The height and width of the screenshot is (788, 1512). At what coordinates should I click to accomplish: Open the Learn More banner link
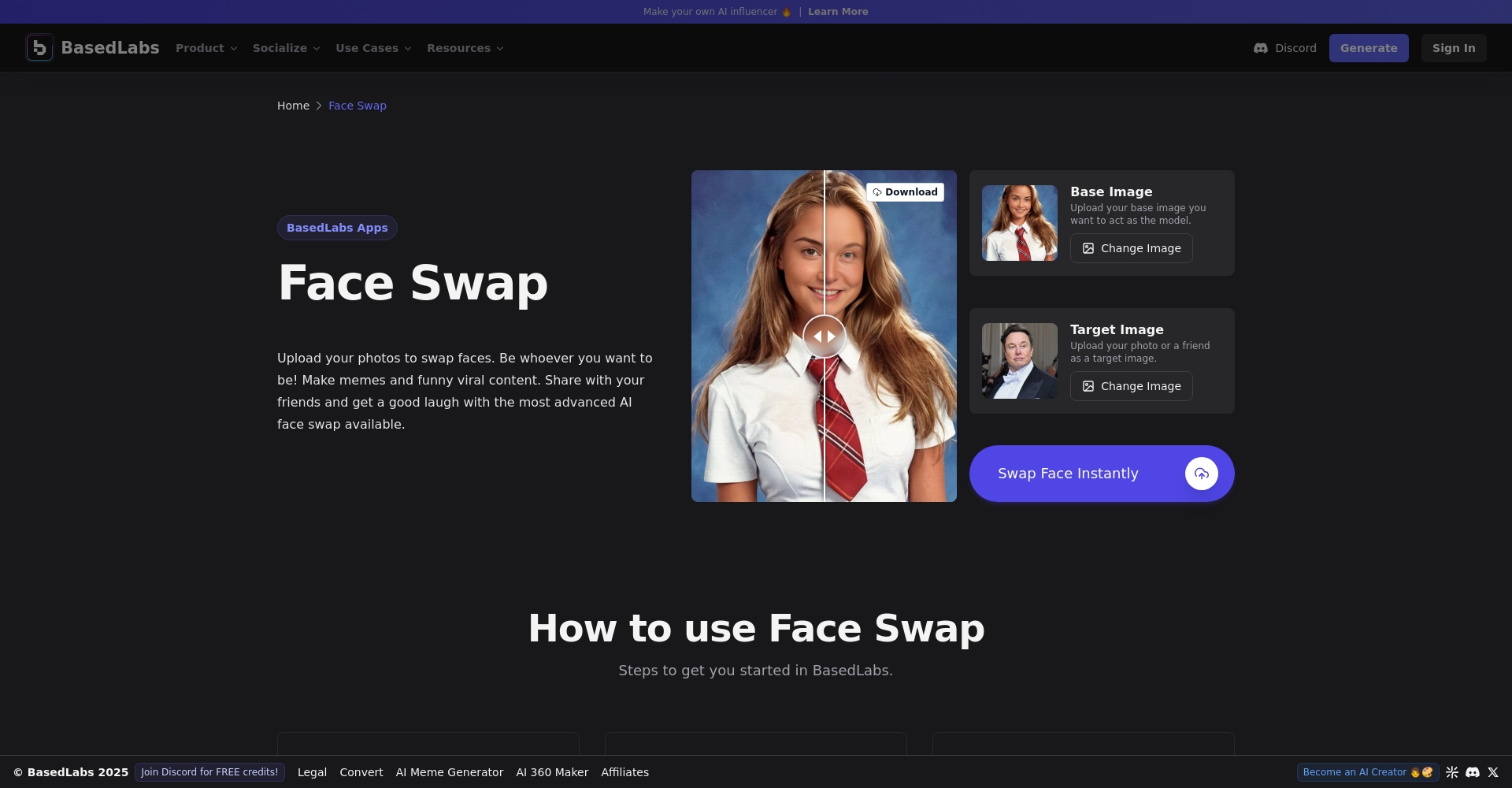(x=838, y=12)
